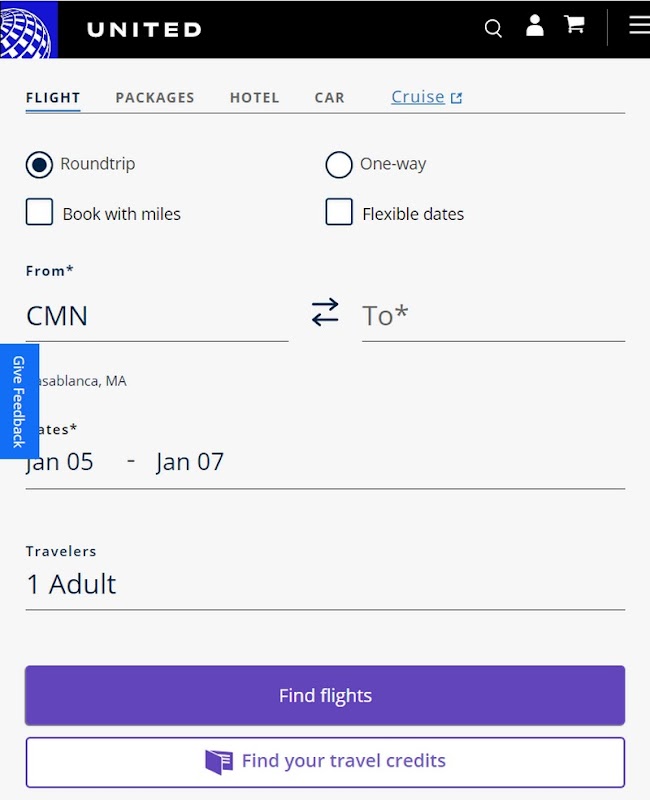Open the Jan 05 departure date picker
The width and height of the screenshot is (650, 800).
click(60, 462)
